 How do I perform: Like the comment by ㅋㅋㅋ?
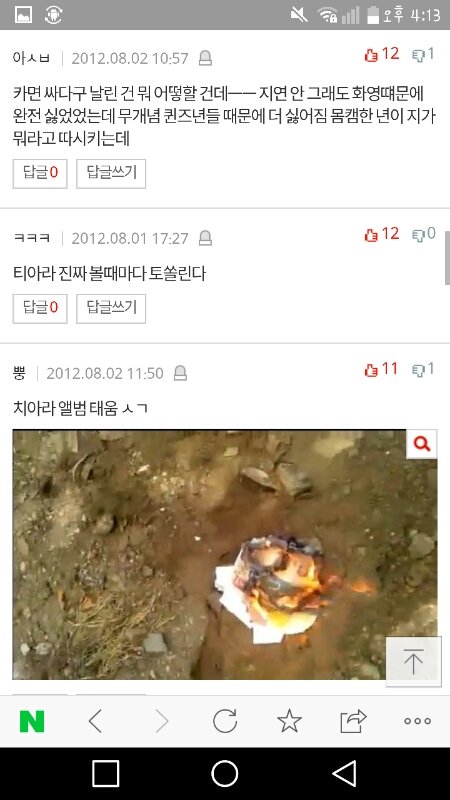[382, 234]
